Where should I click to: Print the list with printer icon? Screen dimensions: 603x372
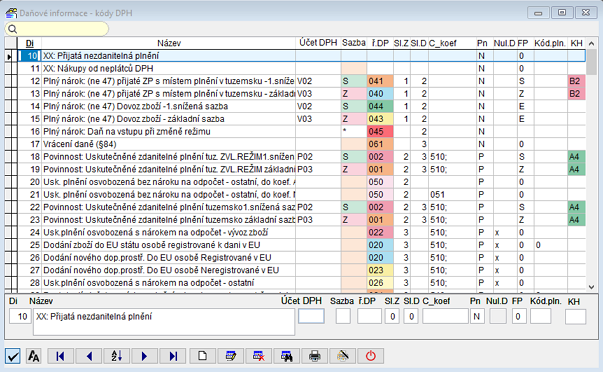pyautogui.click(x=315, y=356)
